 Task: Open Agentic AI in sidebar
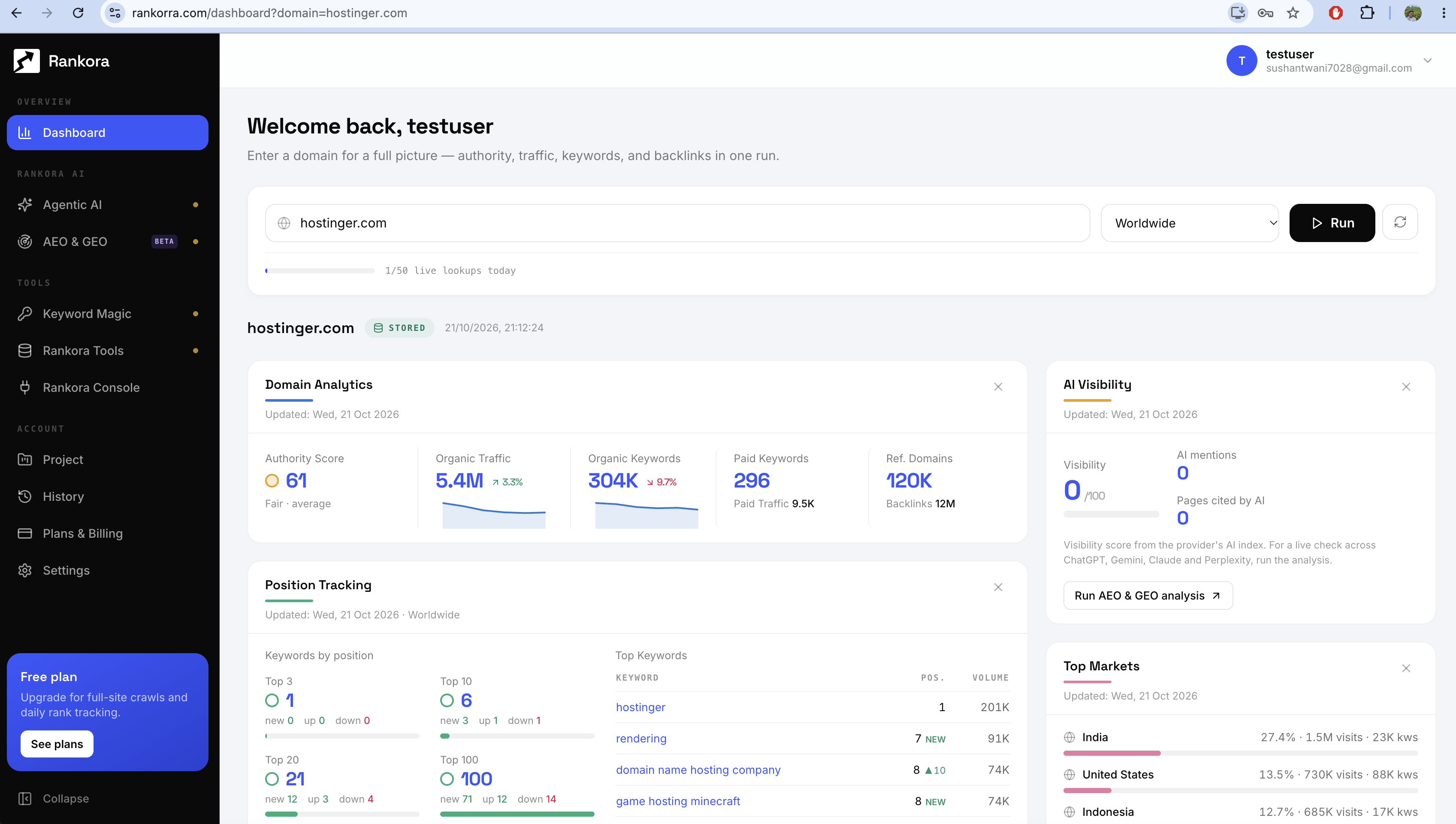pyautogui.click(x=108, y=204)
